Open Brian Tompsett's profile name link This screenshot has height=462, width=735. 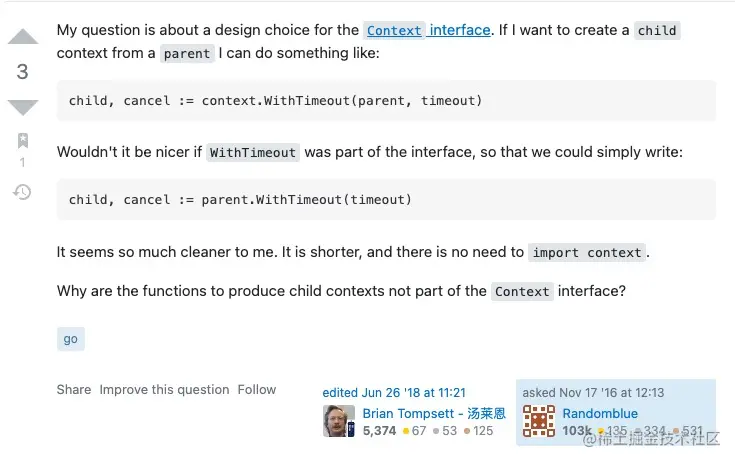pyautogui.click(x=434, y=413)
